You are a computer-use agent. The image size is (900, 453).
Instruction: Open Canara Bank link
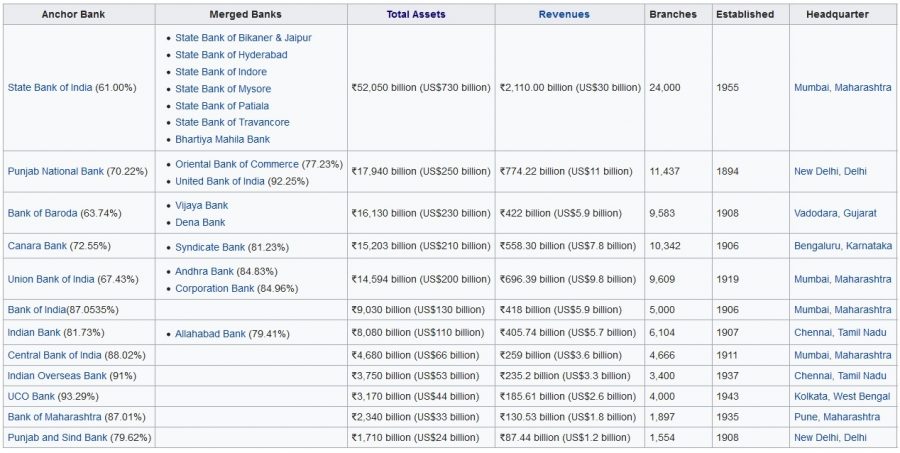37,246
